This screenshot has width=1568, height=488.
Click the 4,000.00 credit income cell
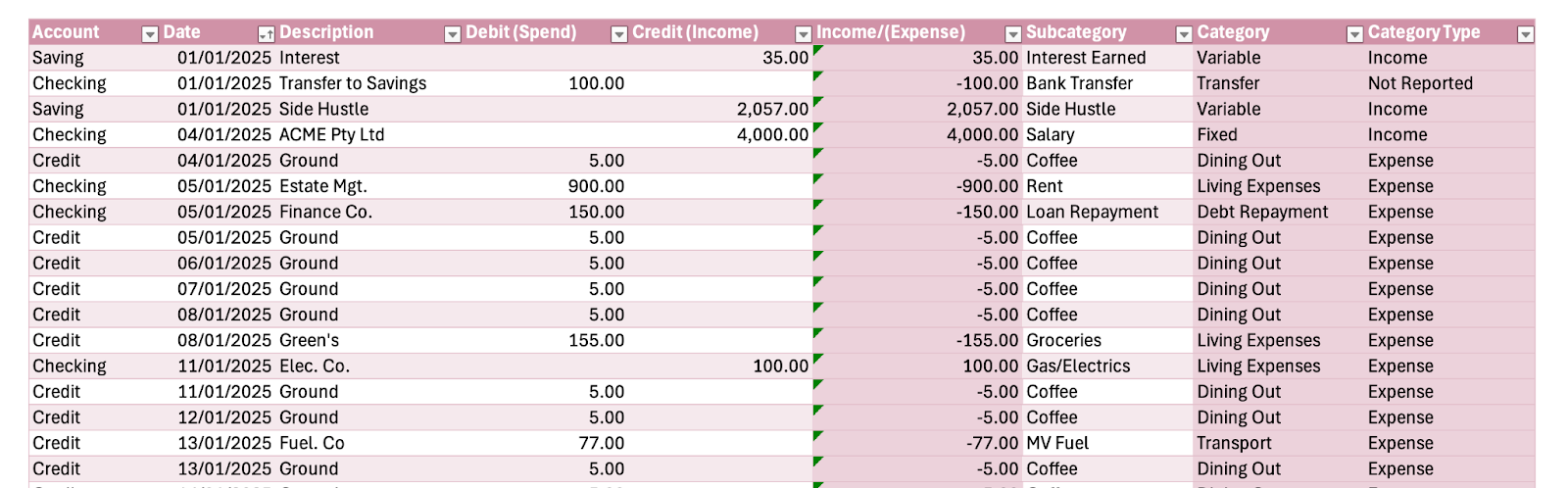(721, 134)
